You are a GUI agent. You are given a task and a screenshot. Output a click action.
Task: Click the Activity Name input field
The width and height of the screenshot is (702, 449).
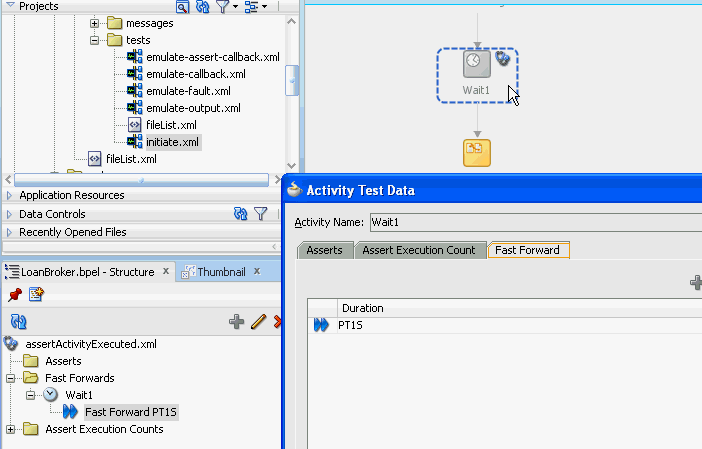coord(536,222)
